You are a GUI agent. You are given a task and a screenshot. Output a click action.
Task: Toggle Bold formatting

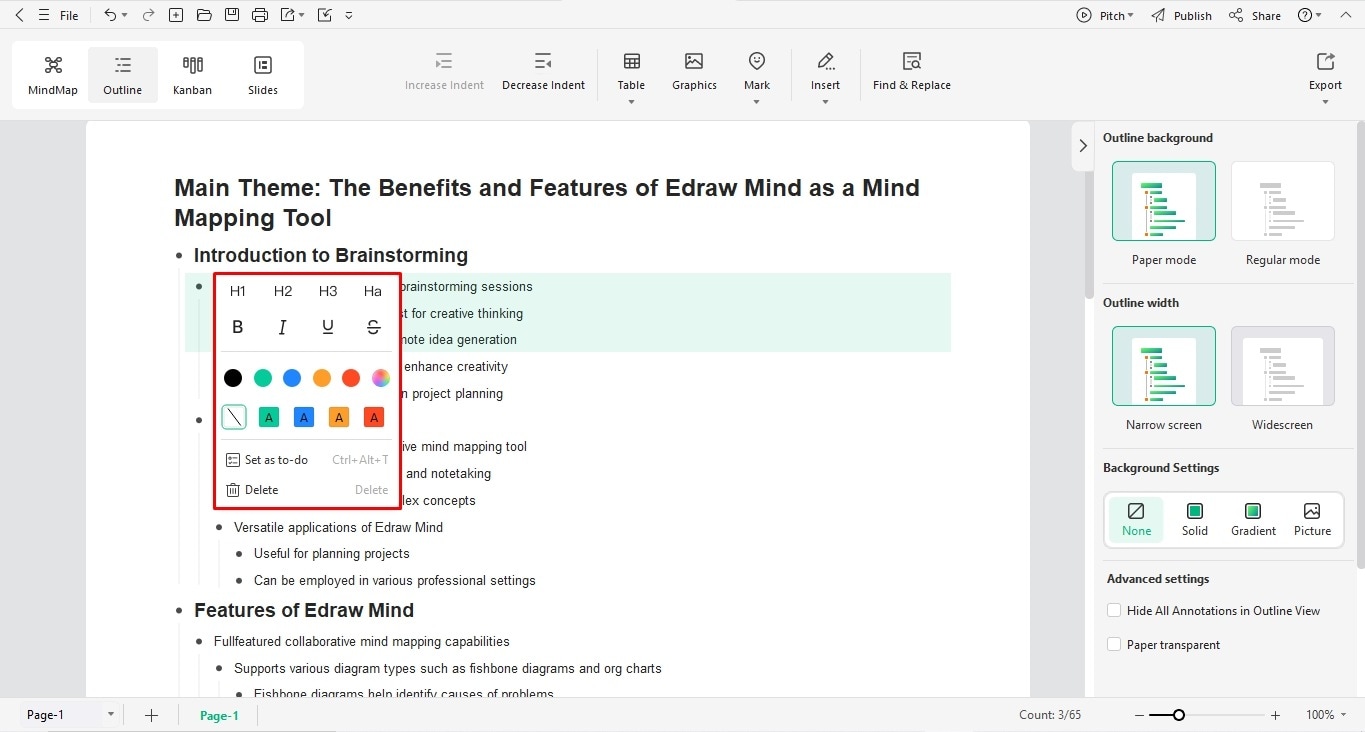[237, 327]
